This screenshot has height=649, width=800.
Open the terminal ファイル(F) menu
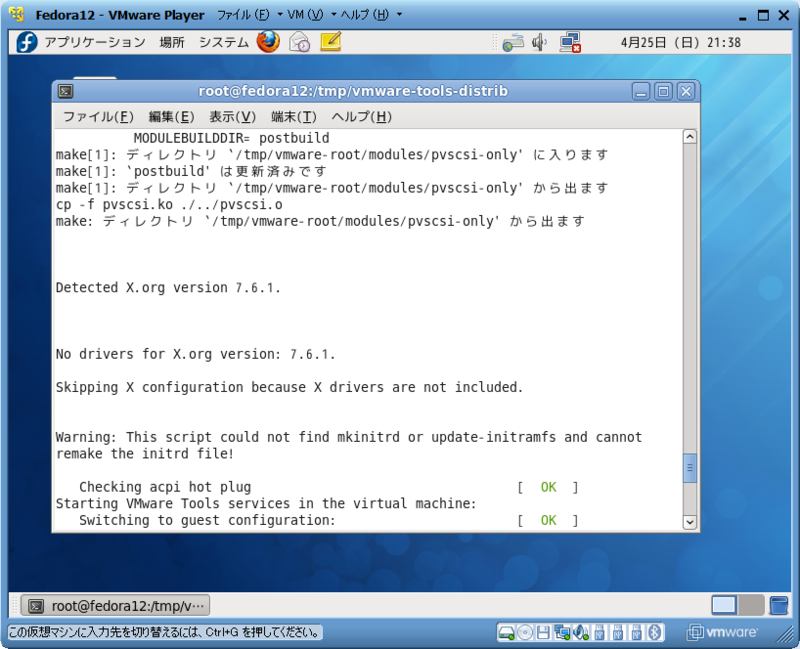click(98, 117)
